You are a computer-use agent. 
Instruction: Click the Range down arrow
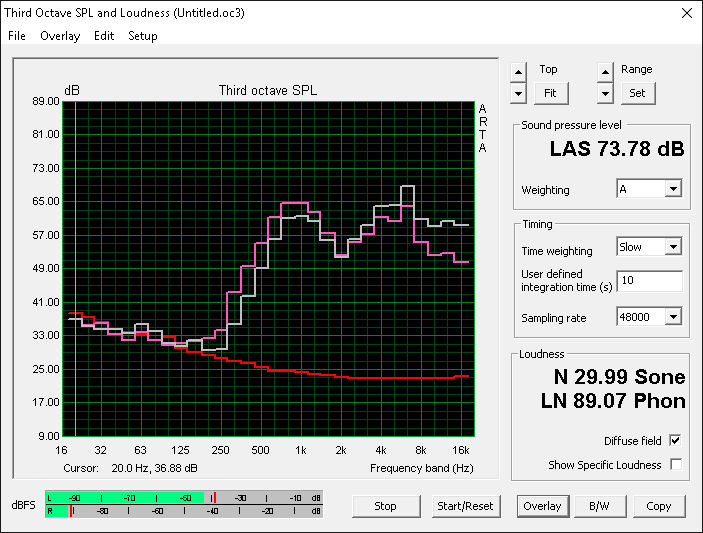click(x=605, y=94)
